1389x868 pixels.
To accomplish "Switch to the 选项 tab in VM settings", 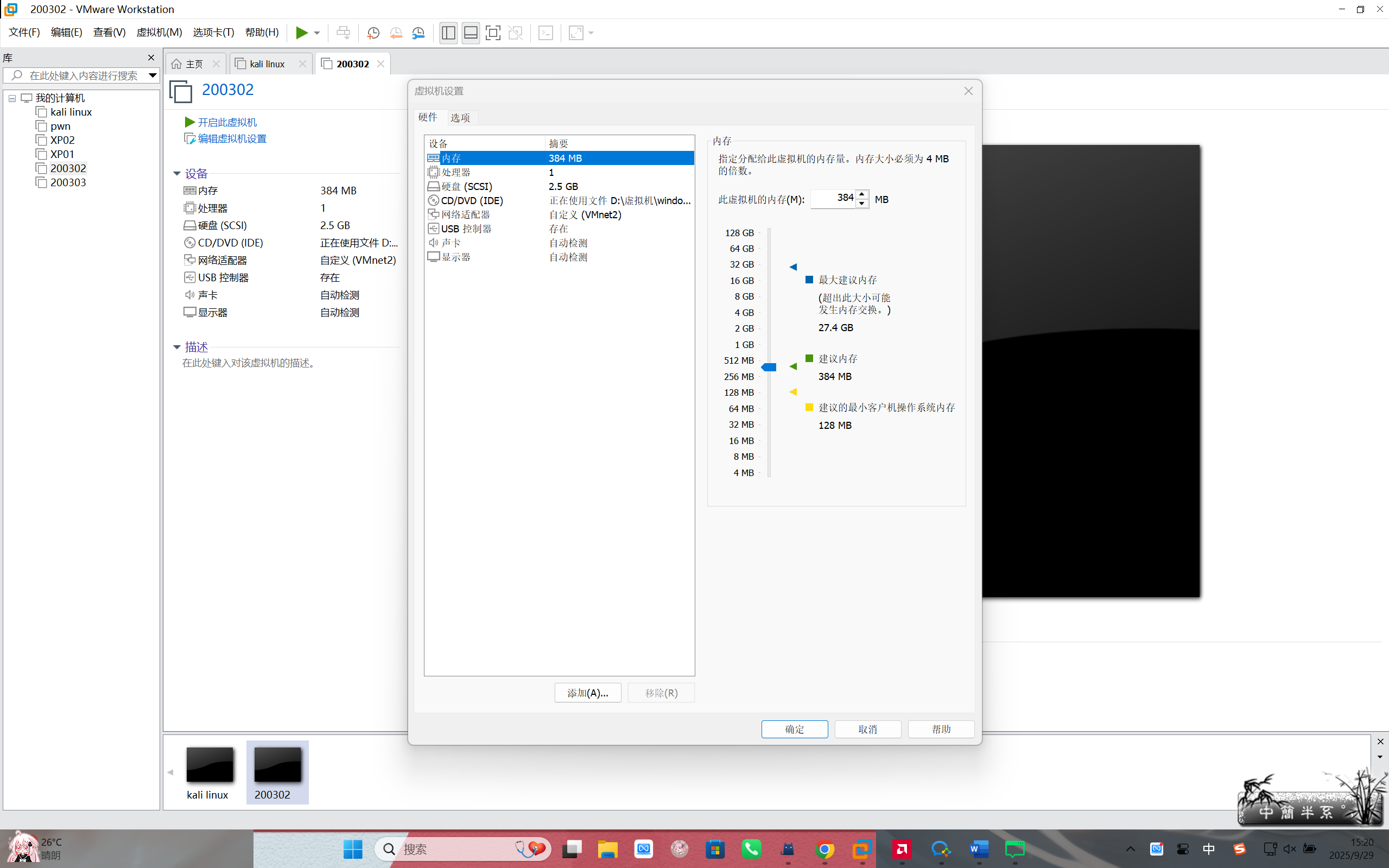I will [x=461, y=117].
